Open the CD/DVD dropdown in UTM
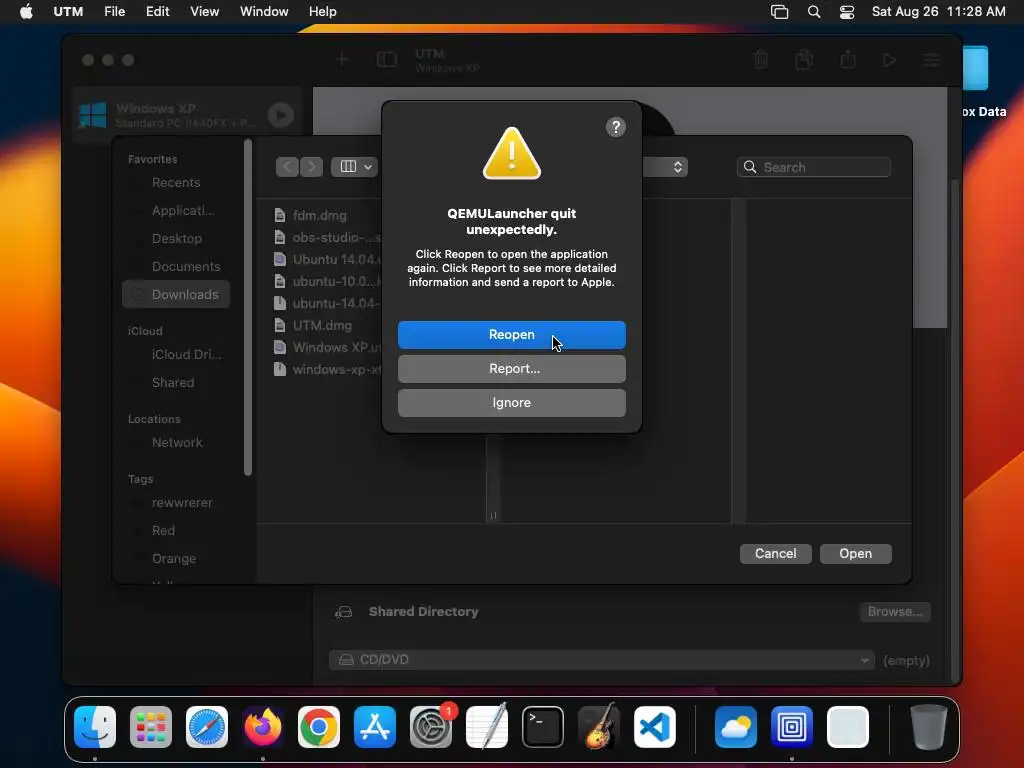Image resolution: width=1024 pixels, height=768 pixels. tap(601, 660)
